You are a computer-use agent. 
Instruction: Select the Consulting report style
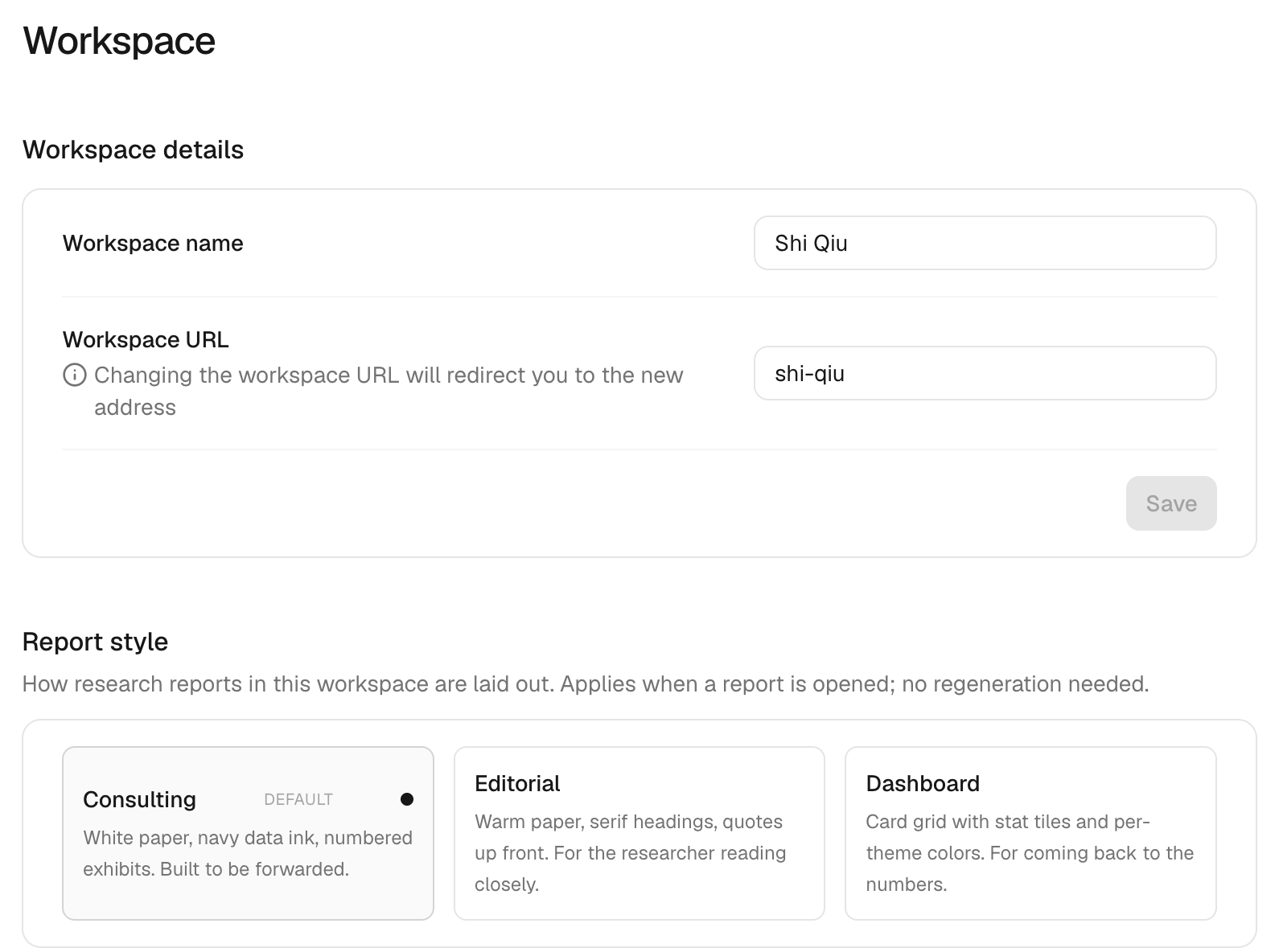[x=248, y=833]
